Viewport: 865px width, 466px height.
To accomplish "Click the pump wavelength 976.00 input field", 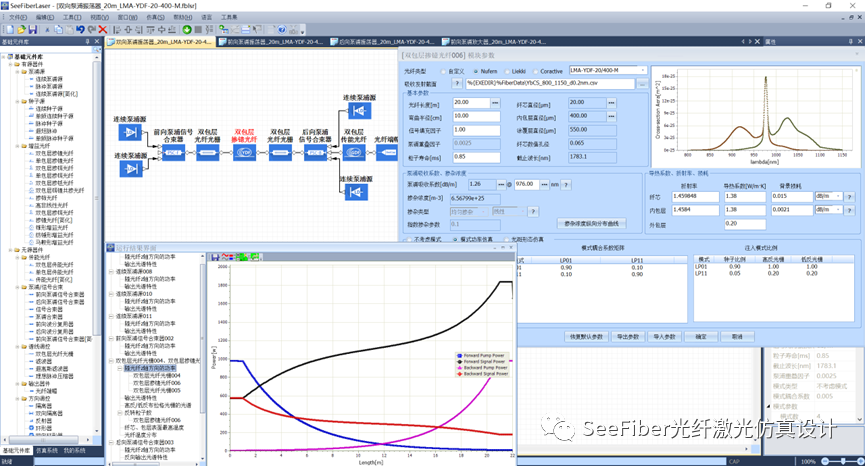I will pos(527,184).
